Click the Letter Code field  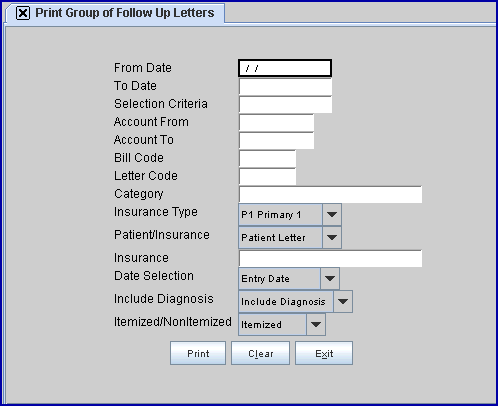tap(267, 177)
